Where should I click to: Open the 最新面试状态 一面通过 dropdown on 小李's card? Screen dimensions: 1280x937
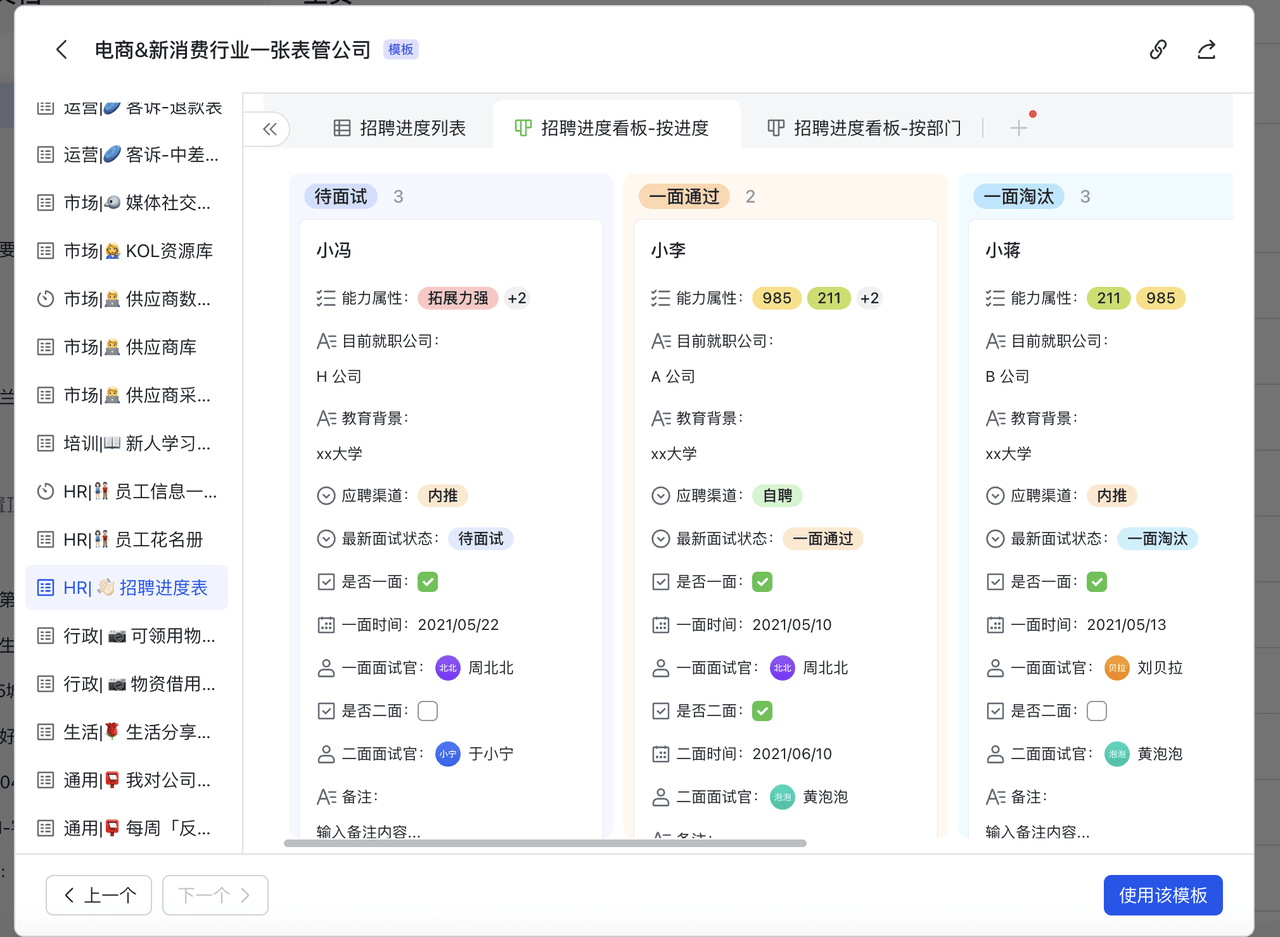tap(822, 539)
